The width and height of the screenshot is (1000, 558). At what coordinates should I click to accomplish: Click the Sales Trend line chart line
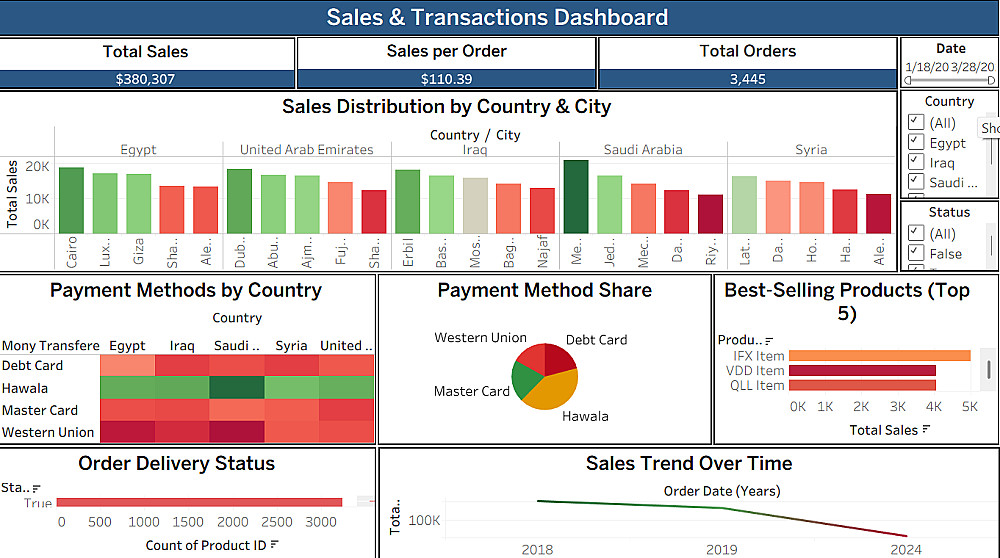coord(722,508)
